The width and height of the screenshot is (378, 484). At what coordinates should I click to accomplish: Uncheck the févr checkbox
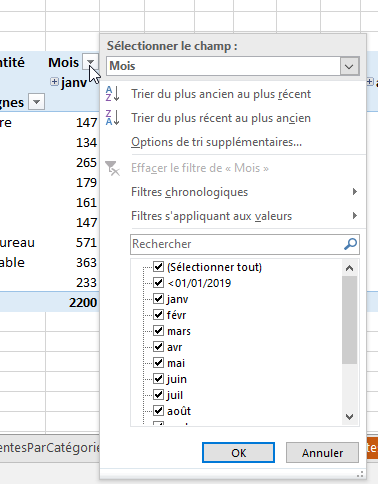158,315
